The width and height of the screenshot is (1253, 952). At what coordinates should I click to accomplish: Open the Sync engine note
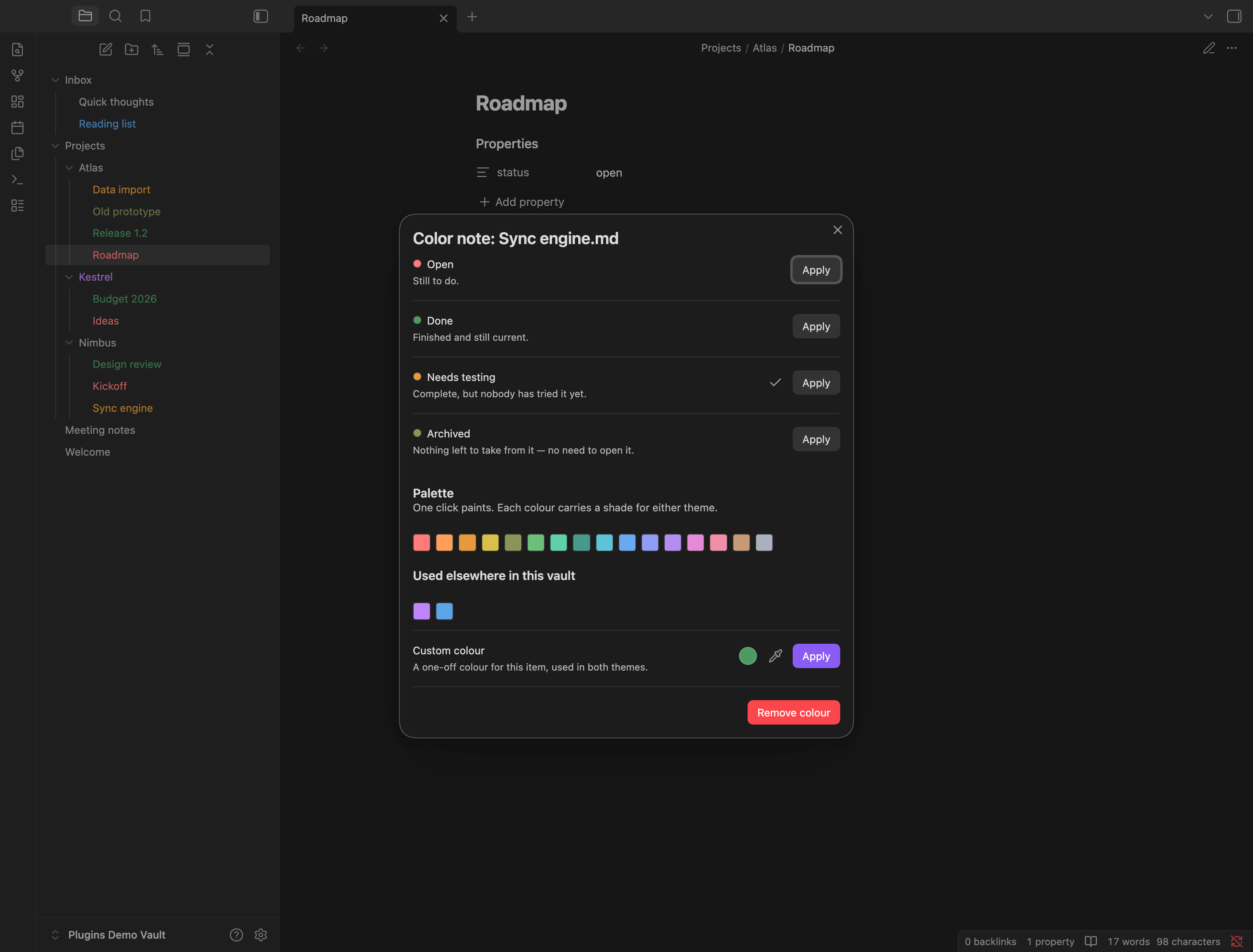[x=122, y=408]
